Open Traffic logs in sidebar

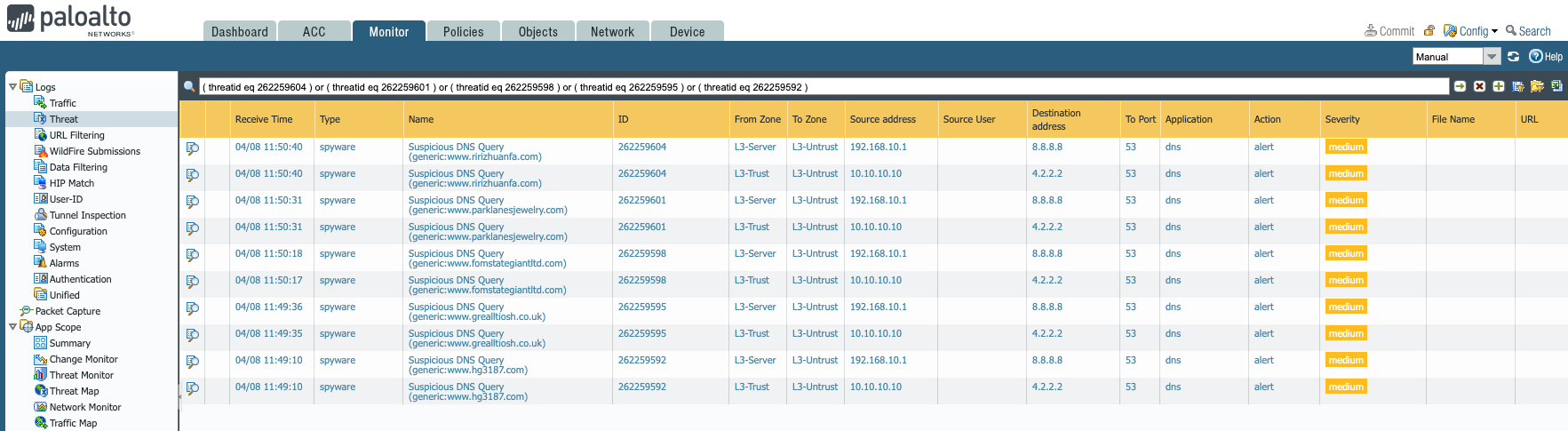point(62,103)
